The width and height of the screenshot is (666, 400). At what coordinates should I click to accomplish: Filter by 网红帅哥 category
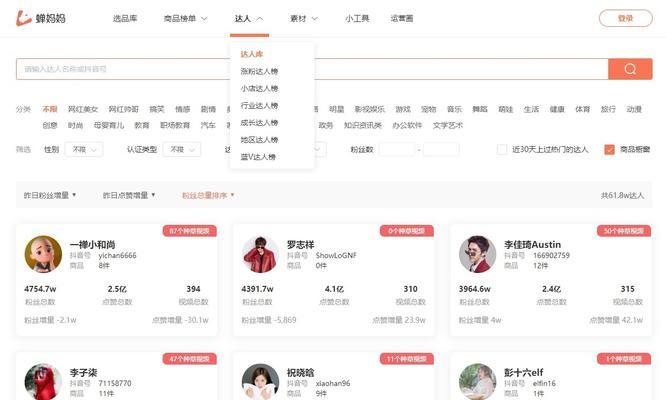[124, 109]
